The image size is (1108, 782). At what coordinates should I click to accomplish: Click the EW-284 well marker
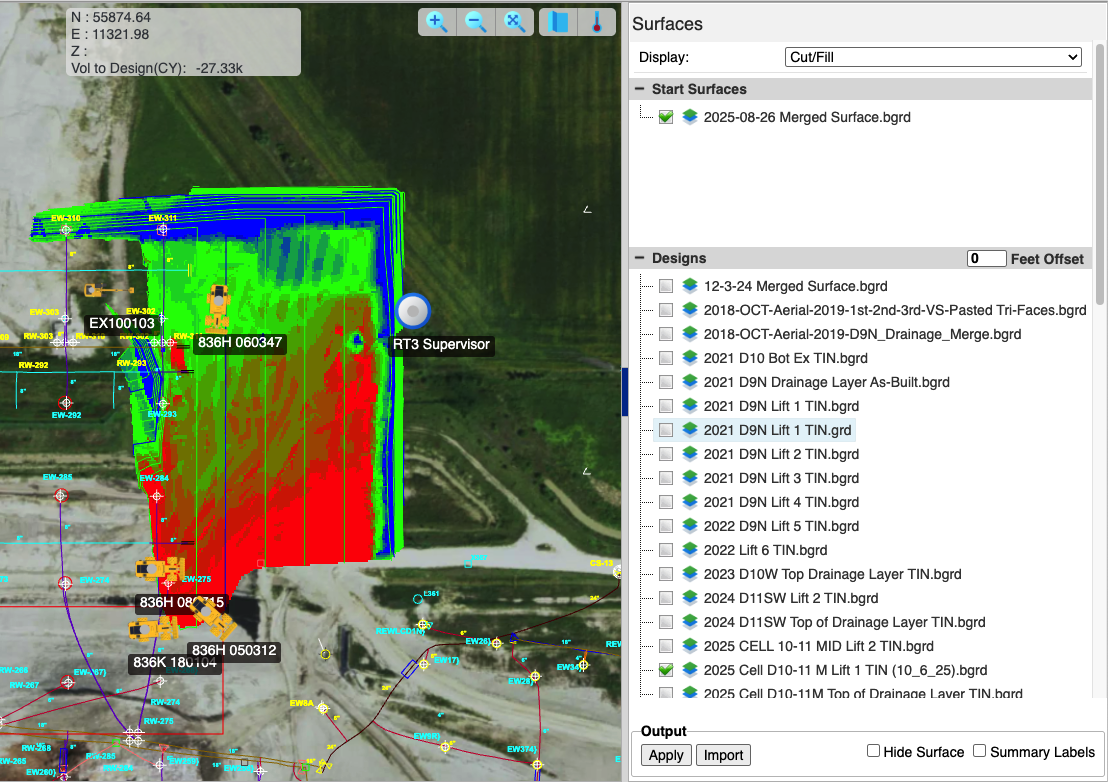coord(157,496)
